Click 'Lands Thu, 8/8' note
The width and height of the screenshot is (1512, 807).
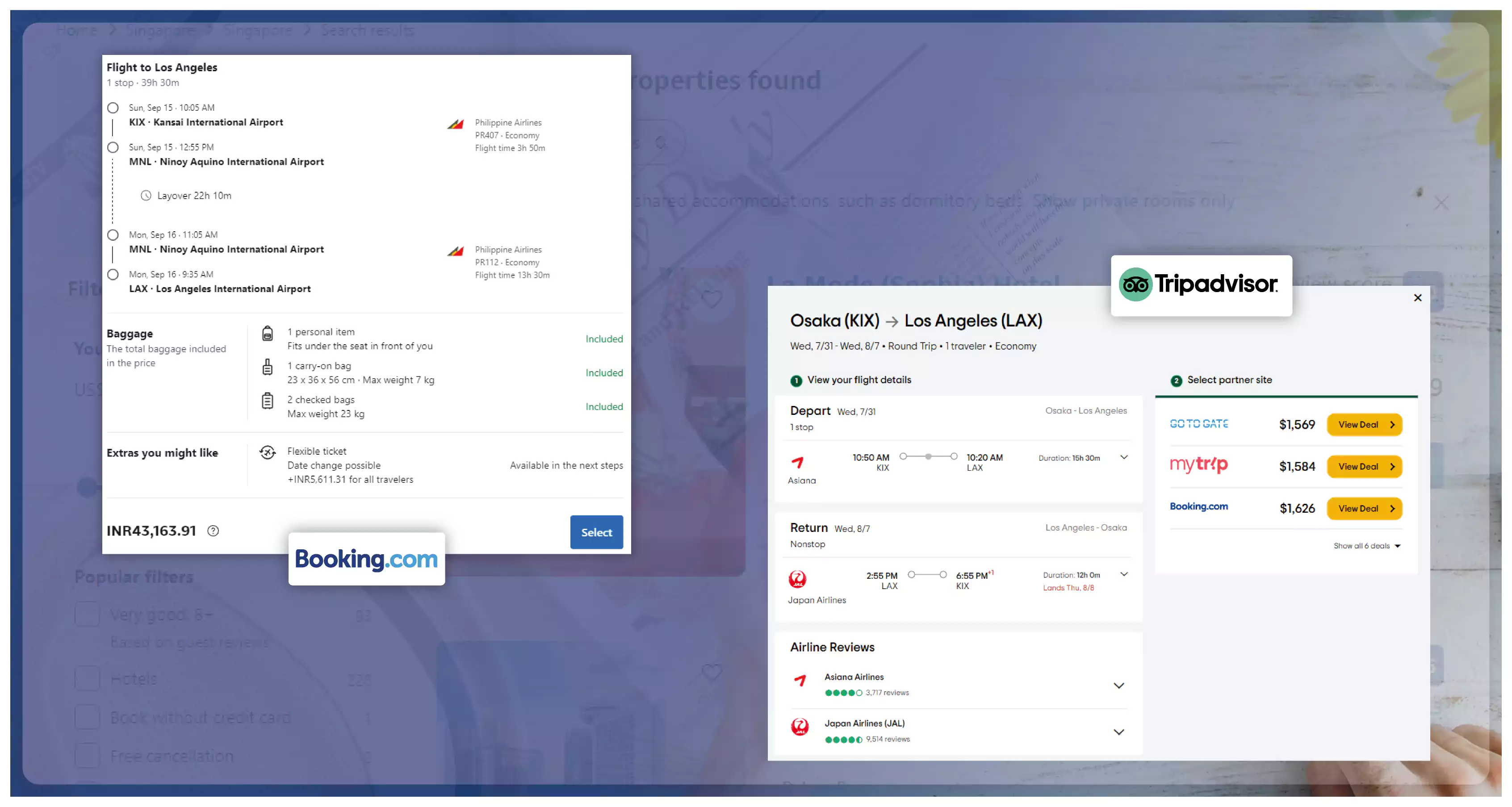pyautogui.click(x=1068, y=587)
